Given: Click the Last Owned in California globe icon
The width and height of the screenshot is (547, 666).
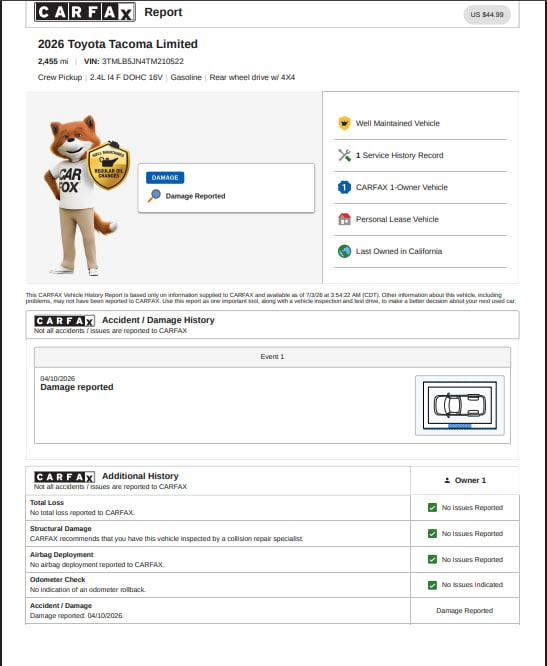Looking at the screenshot, I should pos(344,251).
